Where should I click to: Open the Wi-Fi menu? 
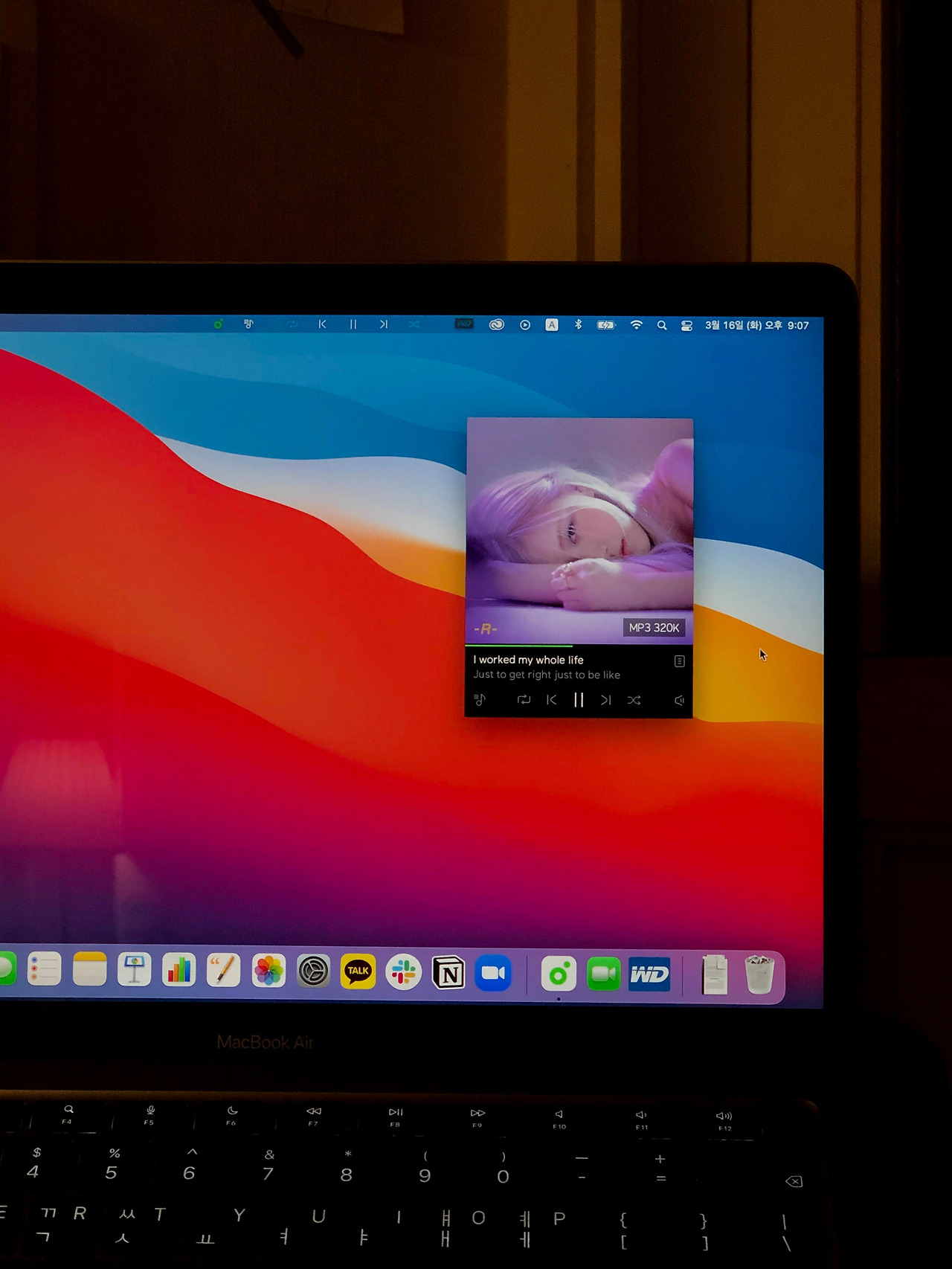(636, 325)
